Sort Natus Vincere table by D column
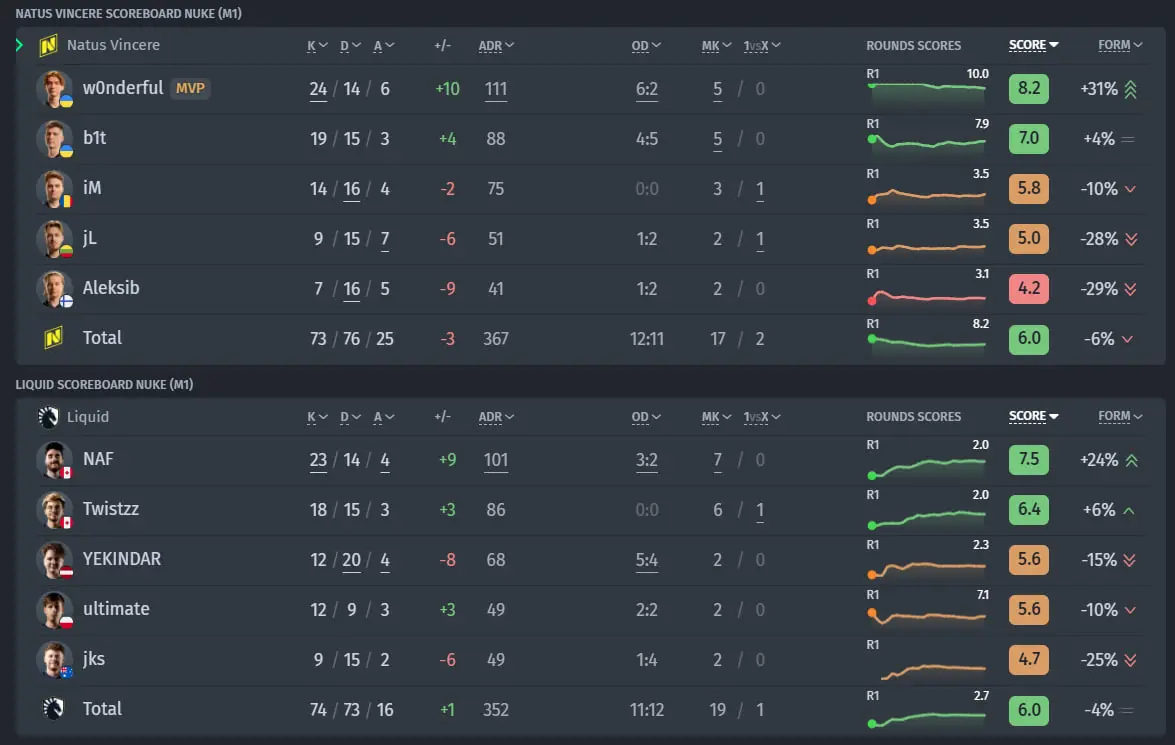The height and width of the screenshot is (745, 1175). point(350,46)
